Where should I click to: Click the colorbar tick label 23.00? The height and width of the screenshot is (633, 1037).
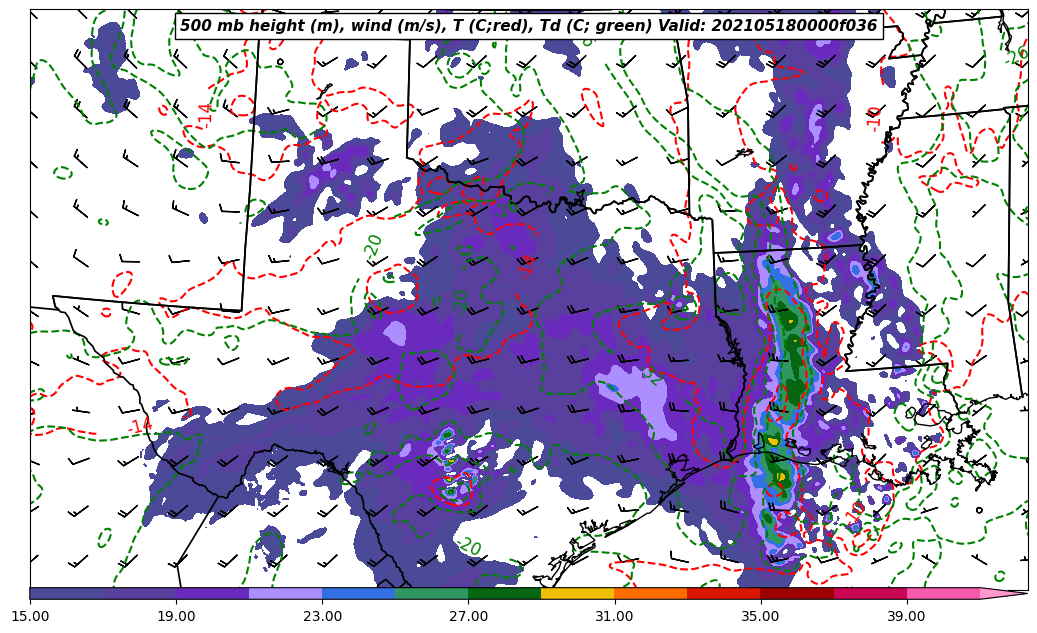click(322, 616)
